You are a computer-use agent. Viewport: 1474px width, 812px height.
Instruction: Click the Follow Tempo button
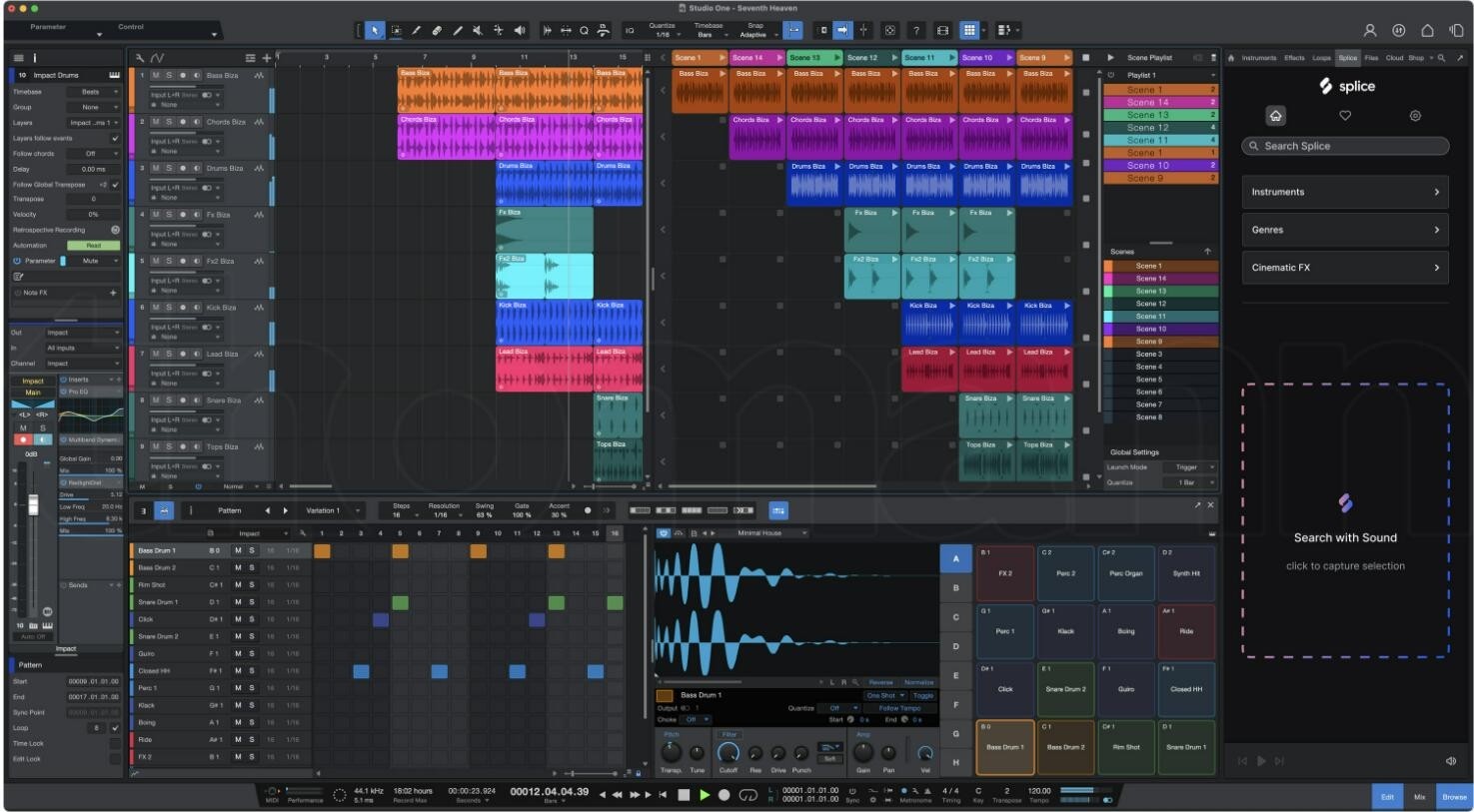[899, 708]
